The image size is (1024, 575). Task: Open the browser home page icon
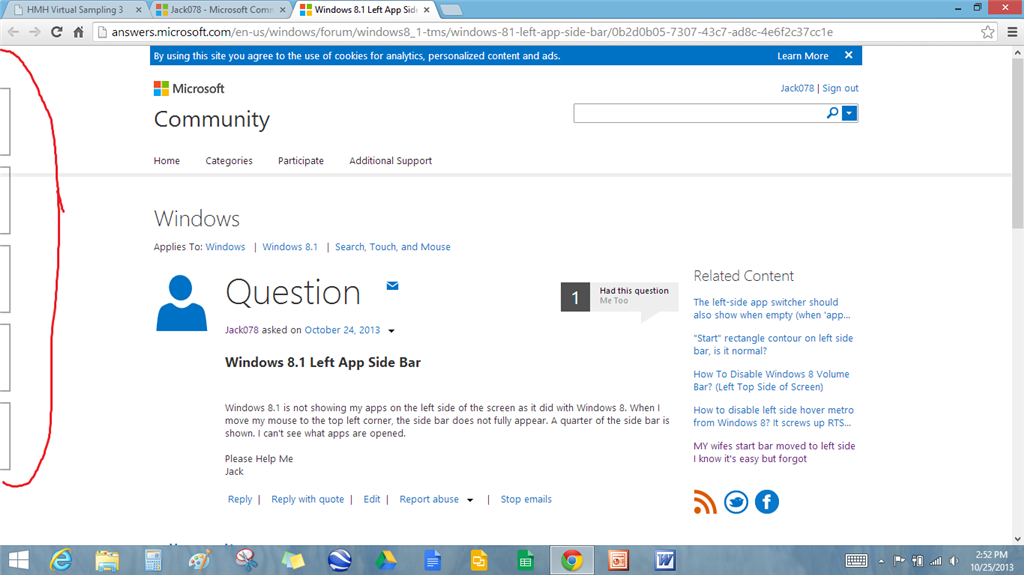tap(78, 32)
